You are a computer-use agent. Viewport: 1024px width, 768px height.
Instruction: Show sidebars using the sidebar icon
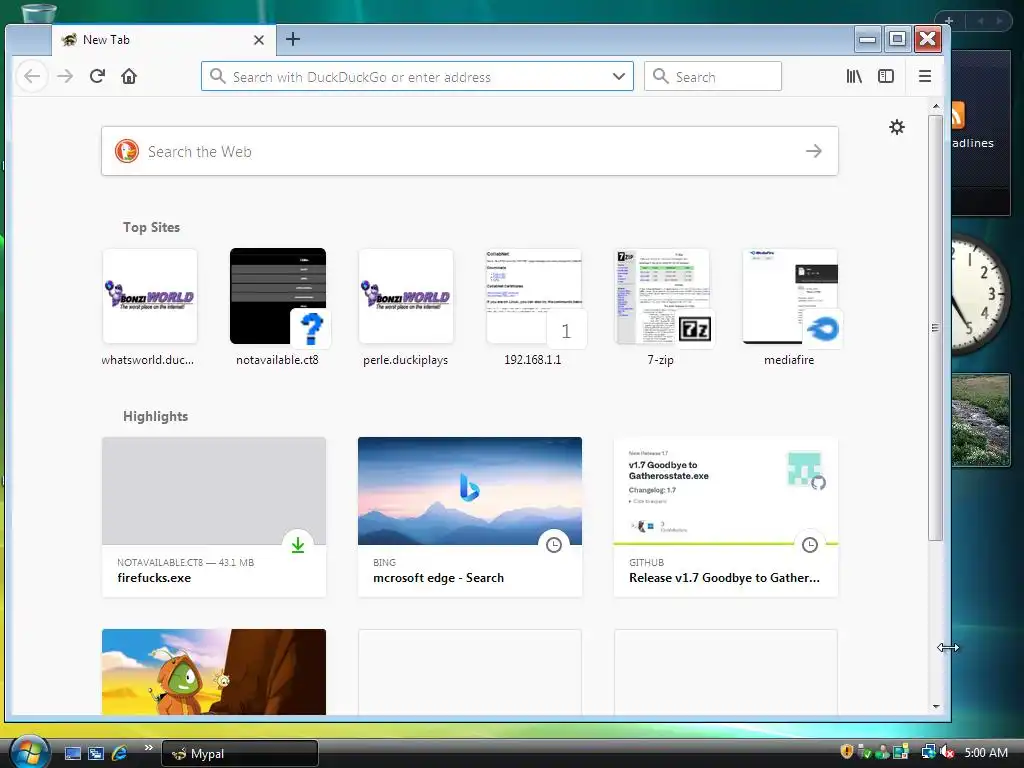point(886,76)
